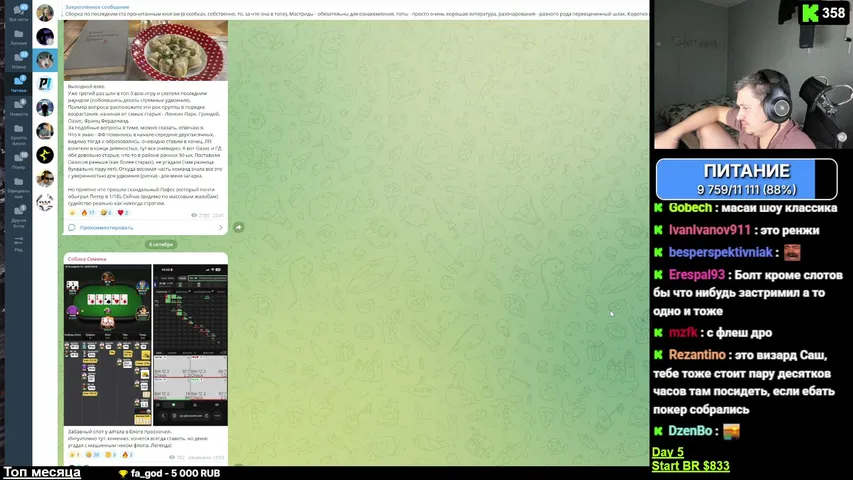853x480 pixels.
Task: Click the share arrow beside first post
Action: coord(239,227)
